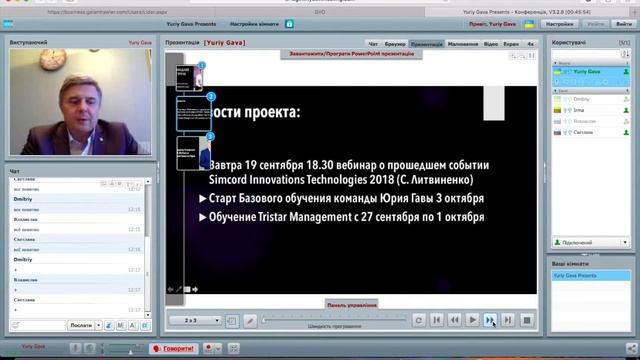Screen dimensions: 640x360
Task: Click the chat scrollbar up arrow
Action: (148, 181)
